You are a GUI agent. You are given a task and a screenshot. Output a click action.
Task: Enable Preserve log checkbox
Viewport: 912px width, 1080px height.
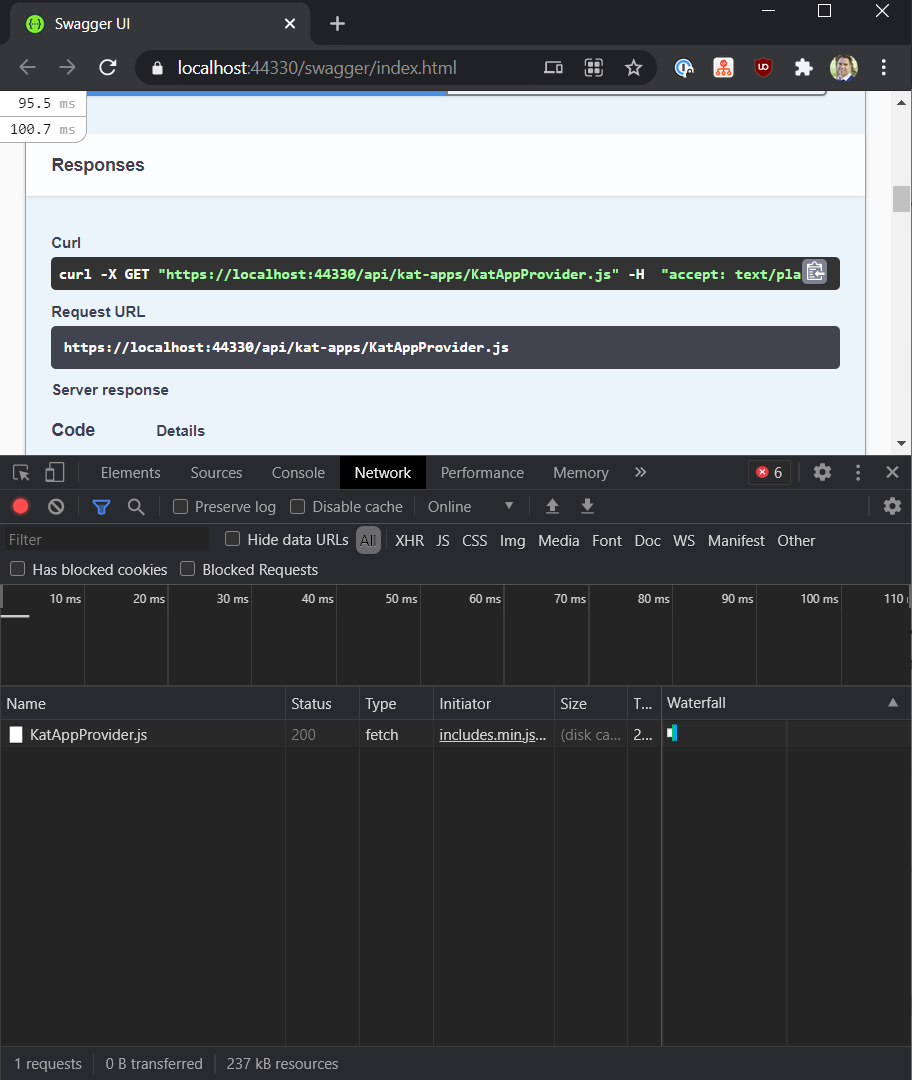180,507
